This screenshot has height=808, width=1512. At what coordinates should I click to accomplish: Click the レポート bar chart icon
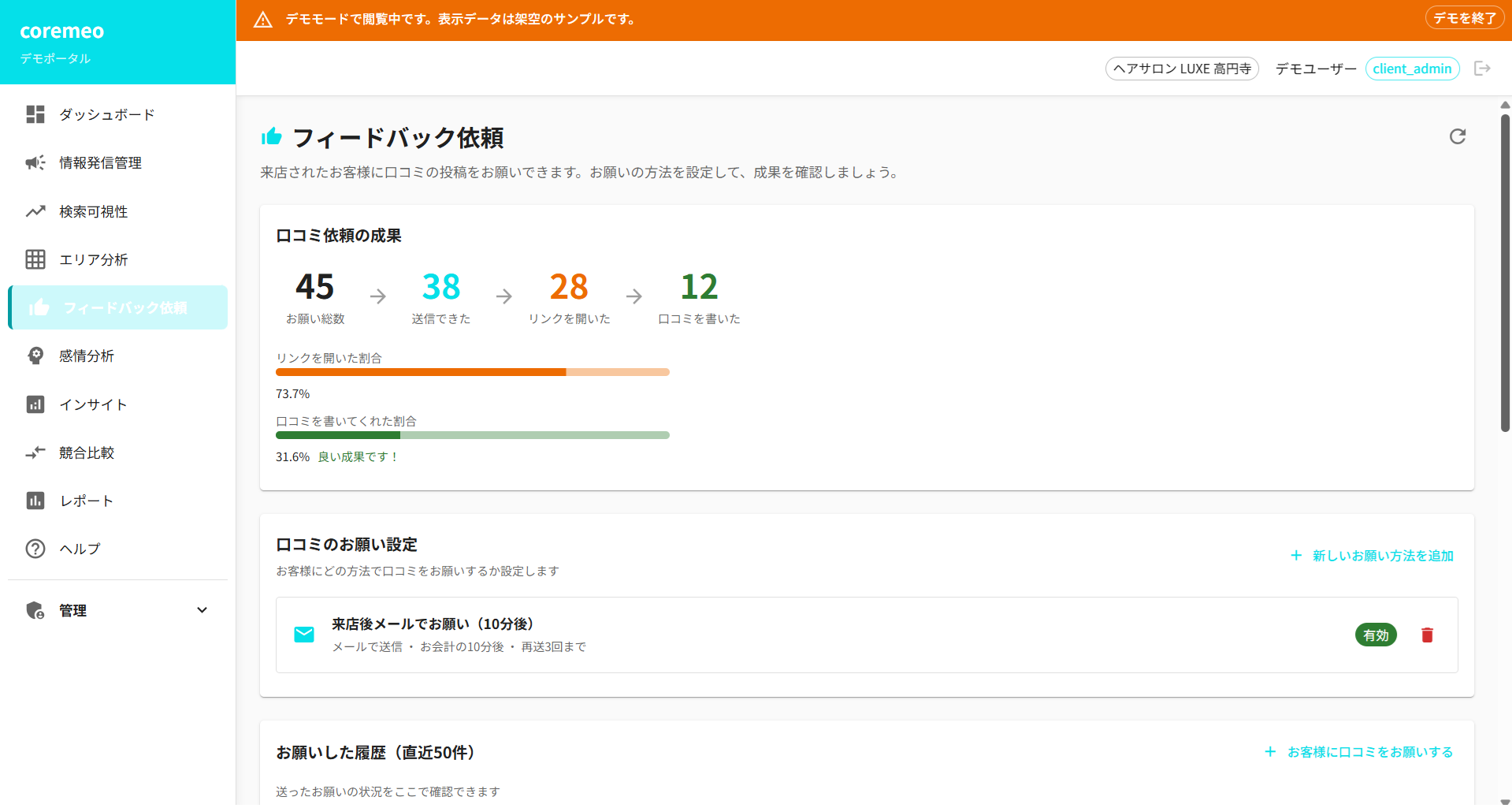tap(35, 501)
